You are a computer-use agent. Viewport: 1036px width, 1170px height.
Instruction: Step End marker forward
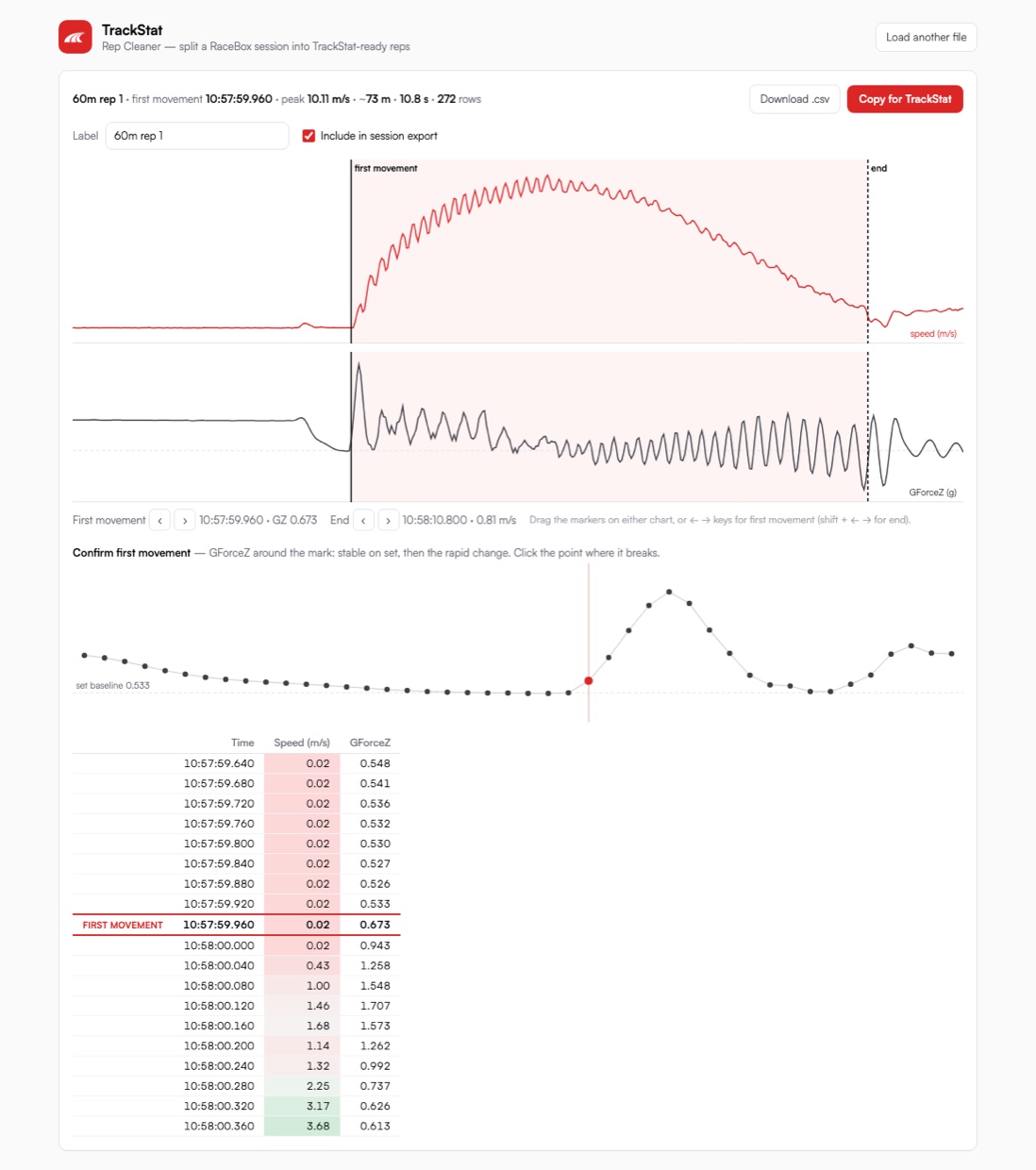388,520
